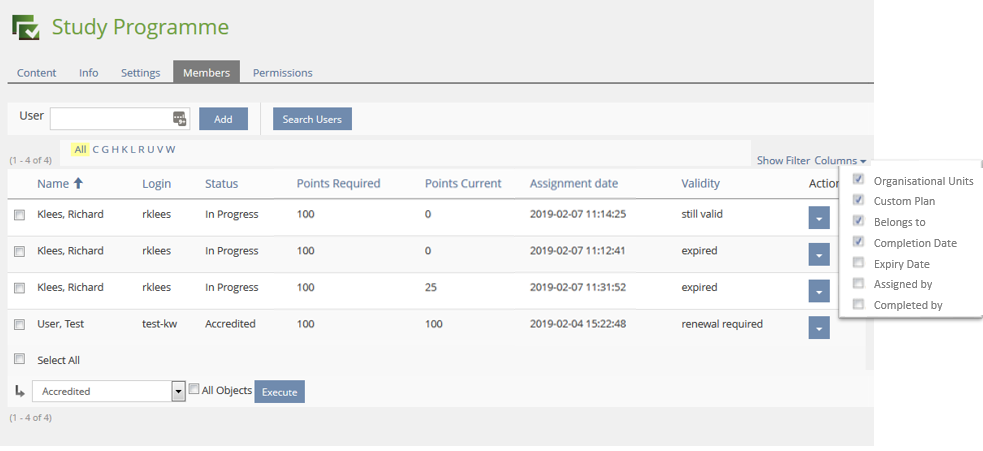Click the sort arrow next to Name
Screen dimensions: 983x451
[x=79, y=183]
